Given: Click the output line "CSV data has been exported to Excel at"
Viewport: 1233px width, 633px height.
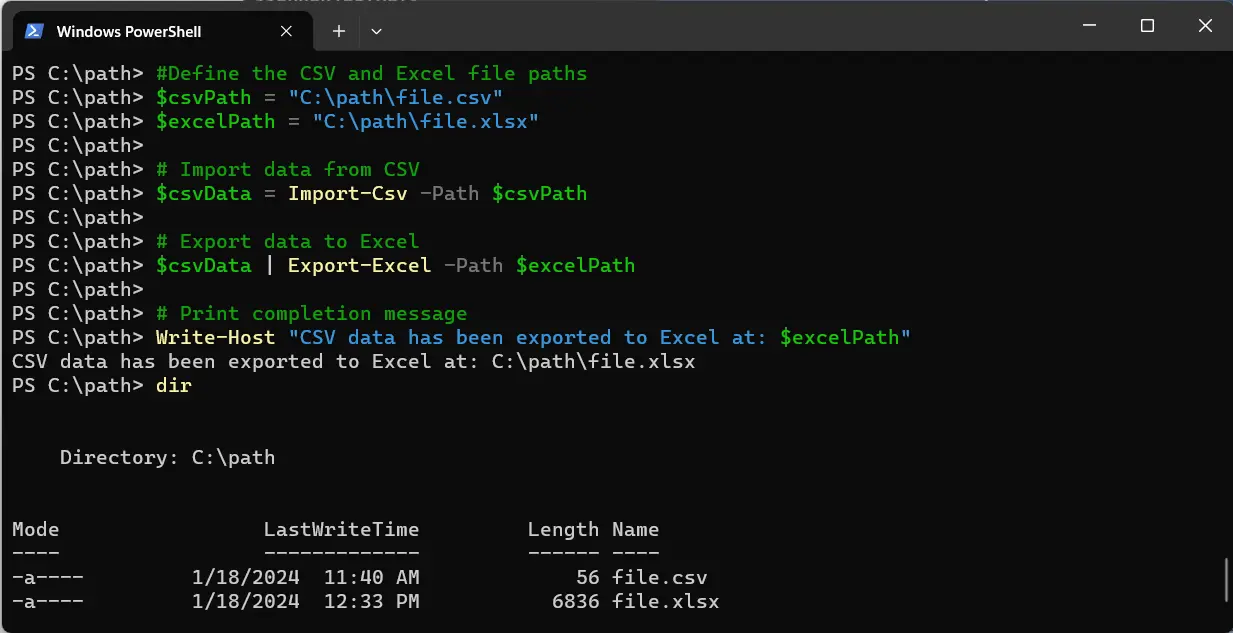Looking at the screenshot, I should 353,361.
